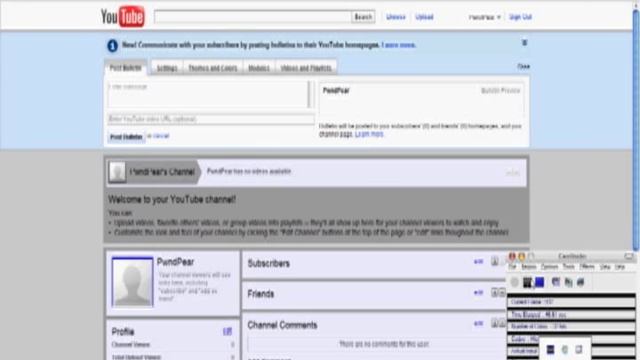Click the large profile picture placeholder
This screenshot has width=640, height=360.
(x=132, y=282)
